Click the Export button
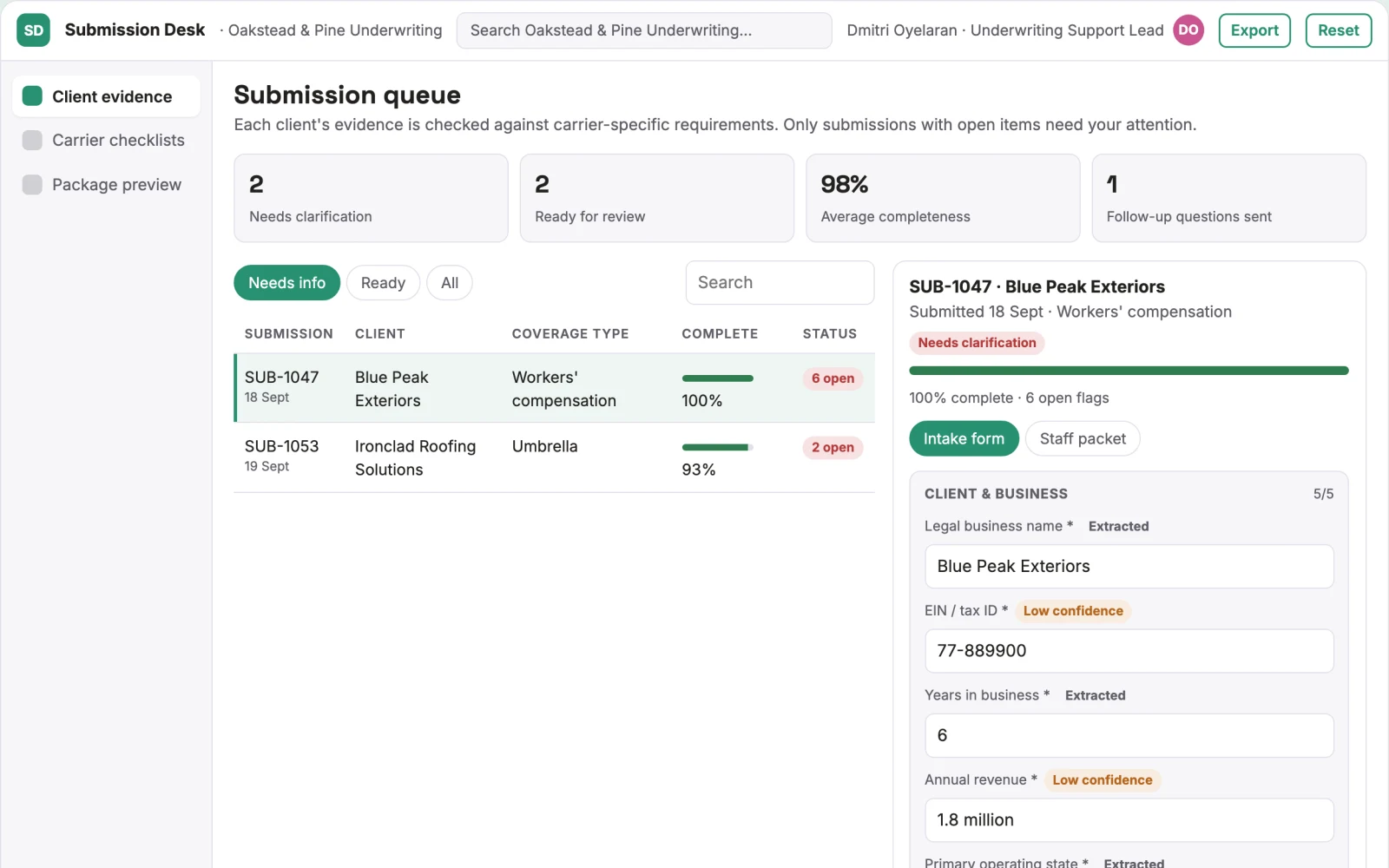The width and height of the screenshot is (1389, 868). point(1254,30)
